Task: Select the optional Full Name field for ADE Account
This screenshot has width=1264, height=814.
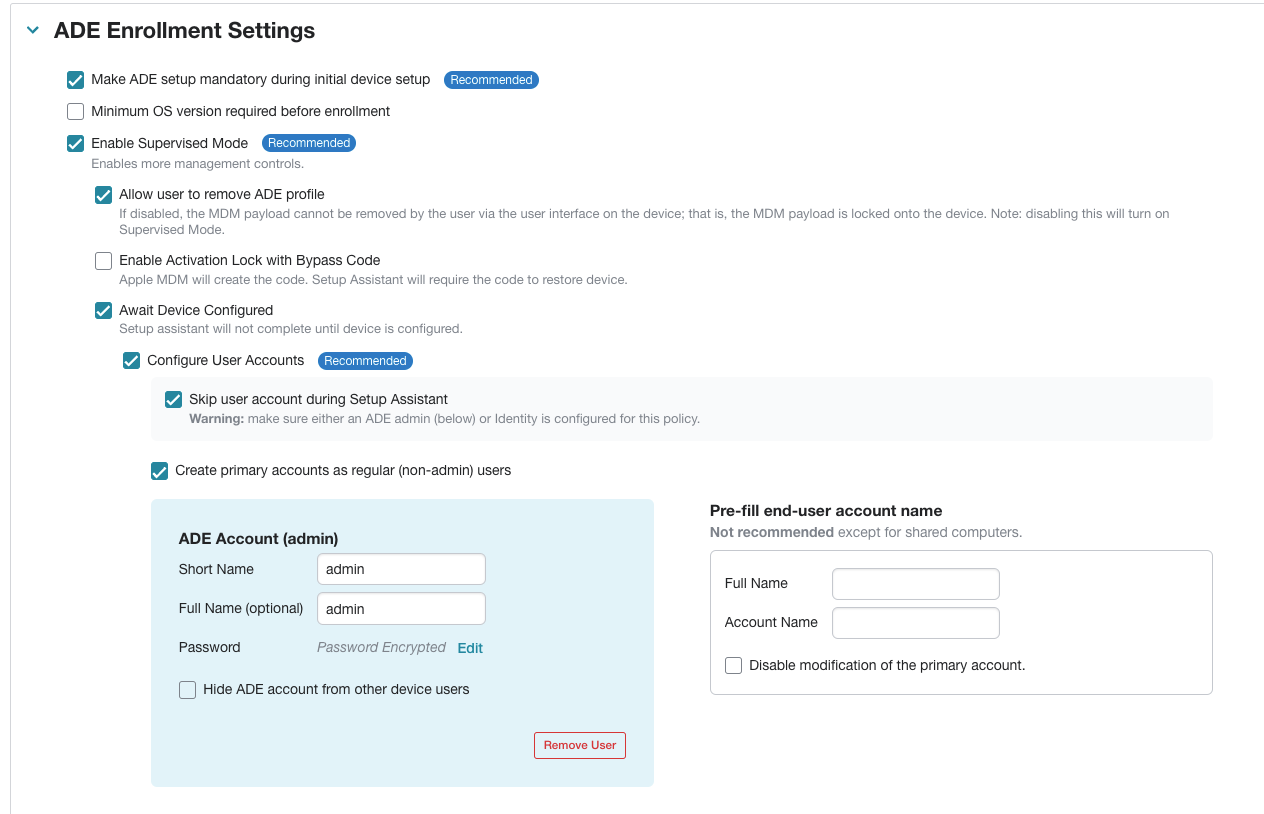Action: click(401, 608)
